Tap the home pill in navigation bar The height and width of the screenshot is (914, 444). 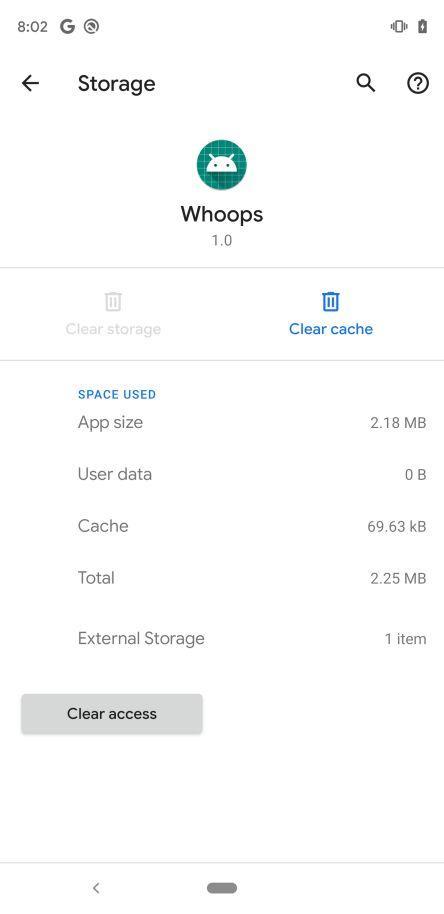pos(222,888)
